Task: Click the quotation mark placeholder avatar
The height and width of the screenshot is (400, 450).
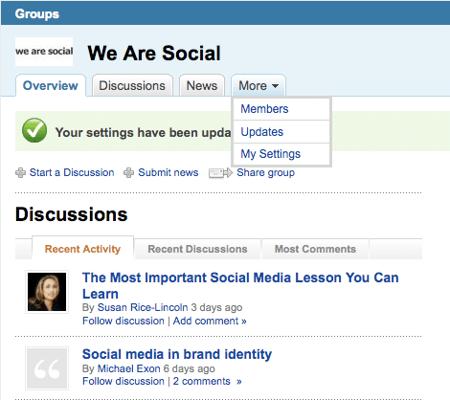Action: pos(47,368)
